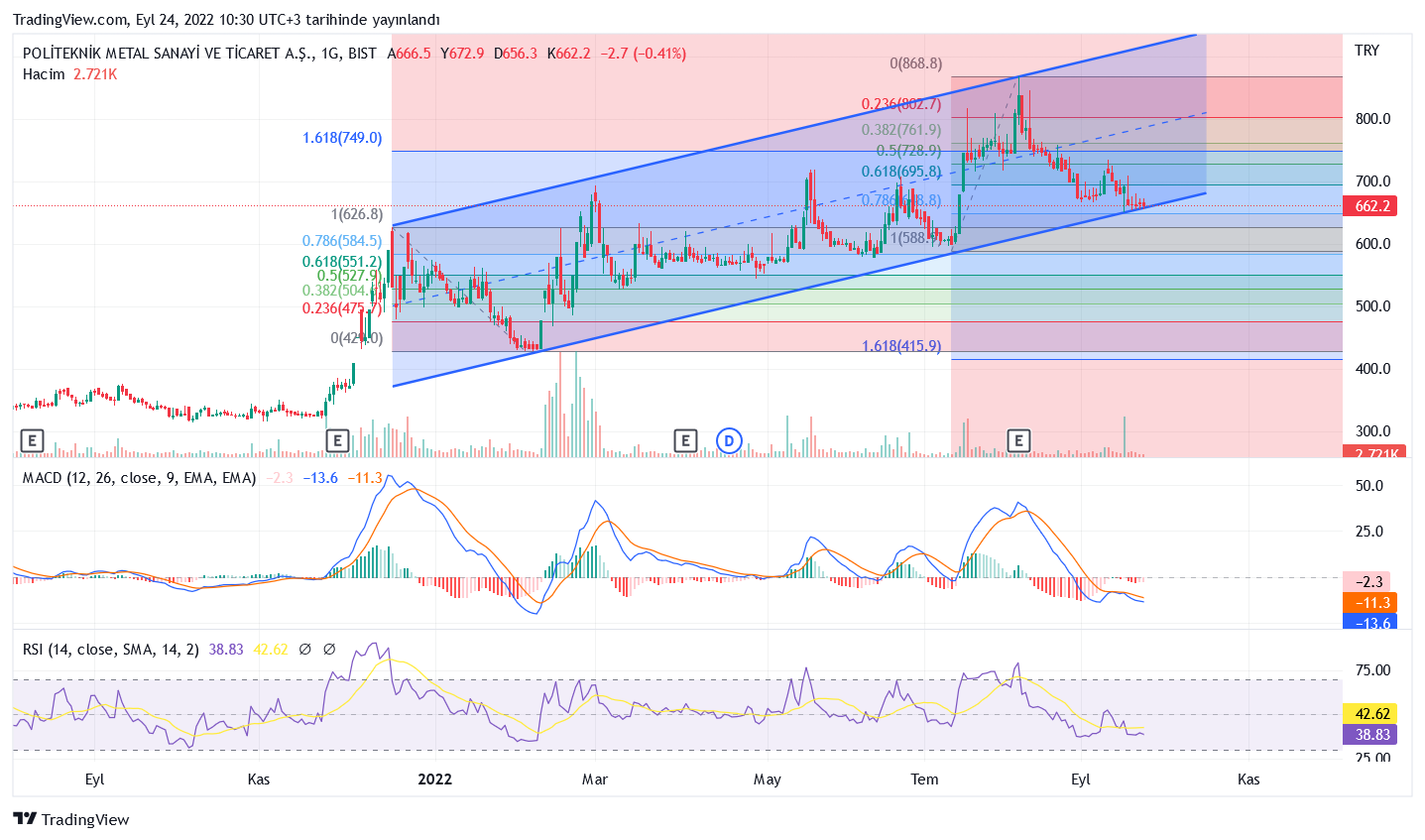The height and width of the screenshot is (840, 1425).
Task: Click the last null ∅ symbol in RSI legend
Action: tap(329, 650)
